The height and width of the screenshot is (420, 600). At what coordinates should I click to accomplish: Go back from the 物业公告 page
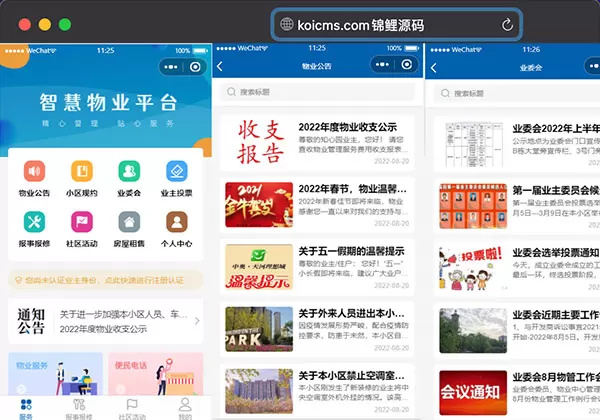(220, 66)
